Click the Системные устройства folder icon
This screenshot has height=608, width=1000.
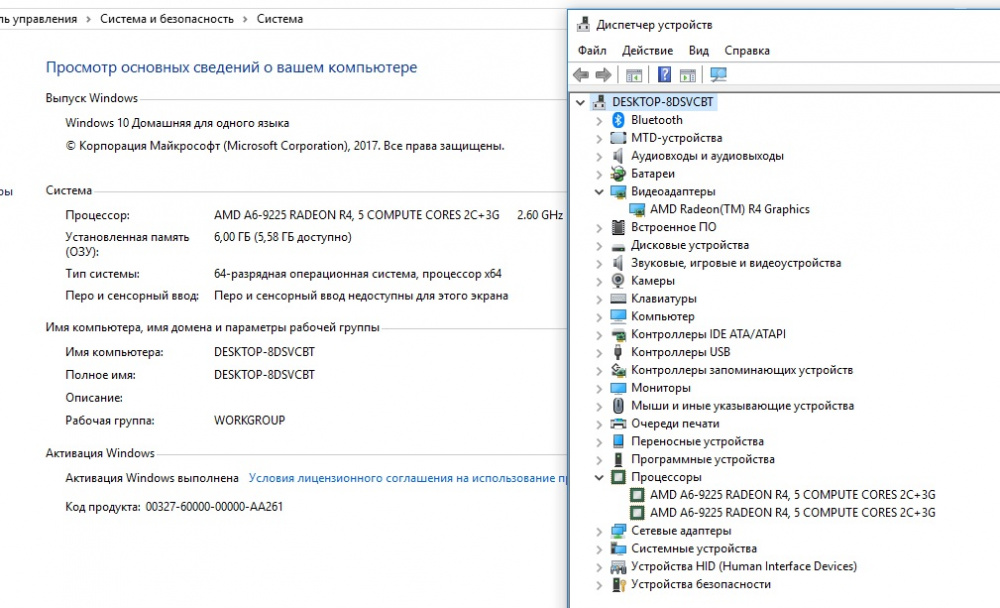point(618,549)
